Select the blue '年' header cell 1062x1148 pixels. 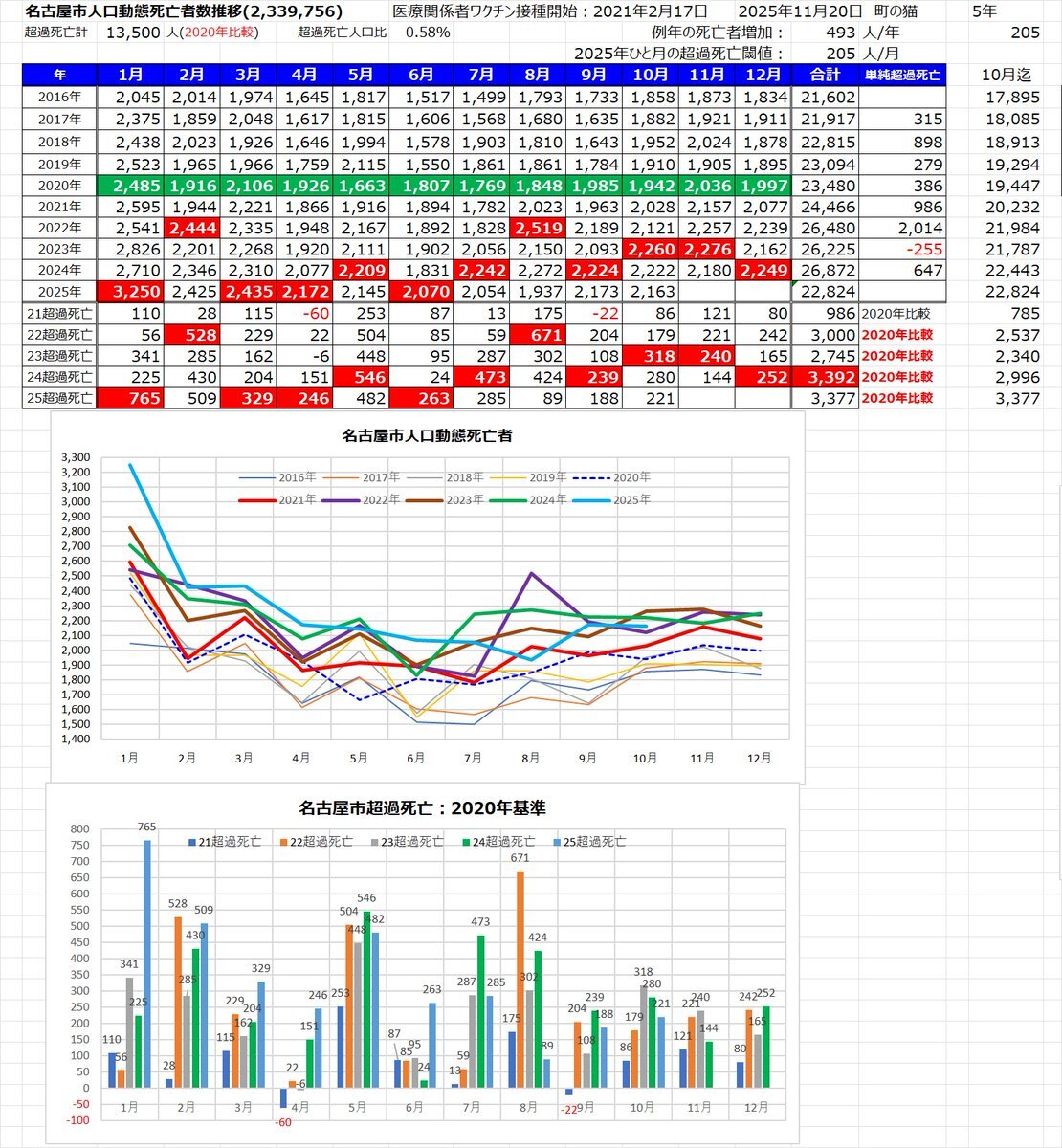[59, 75]
